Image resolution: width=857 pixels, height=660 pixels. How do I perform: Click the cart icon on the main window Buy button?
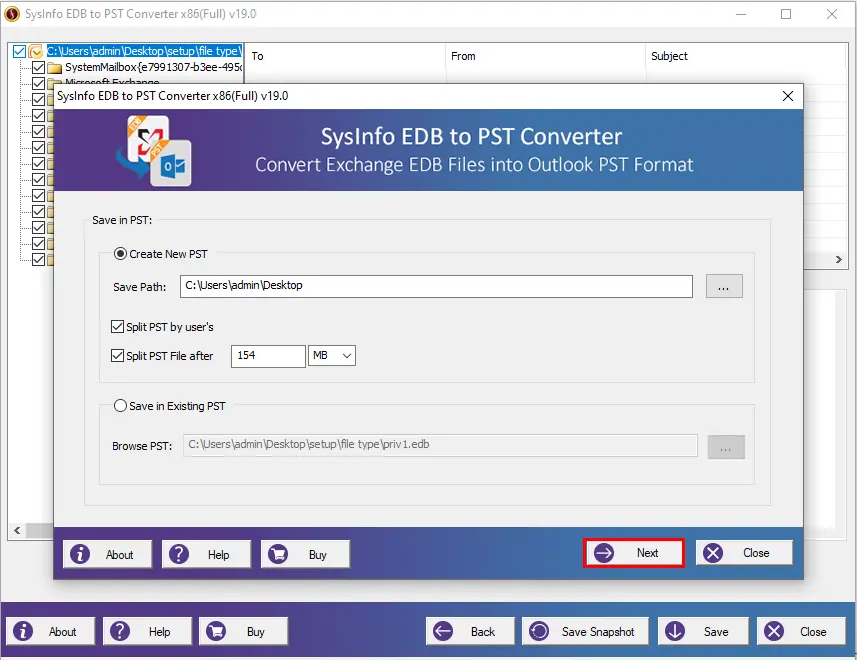pyautogui.click(x=216, y=631)
